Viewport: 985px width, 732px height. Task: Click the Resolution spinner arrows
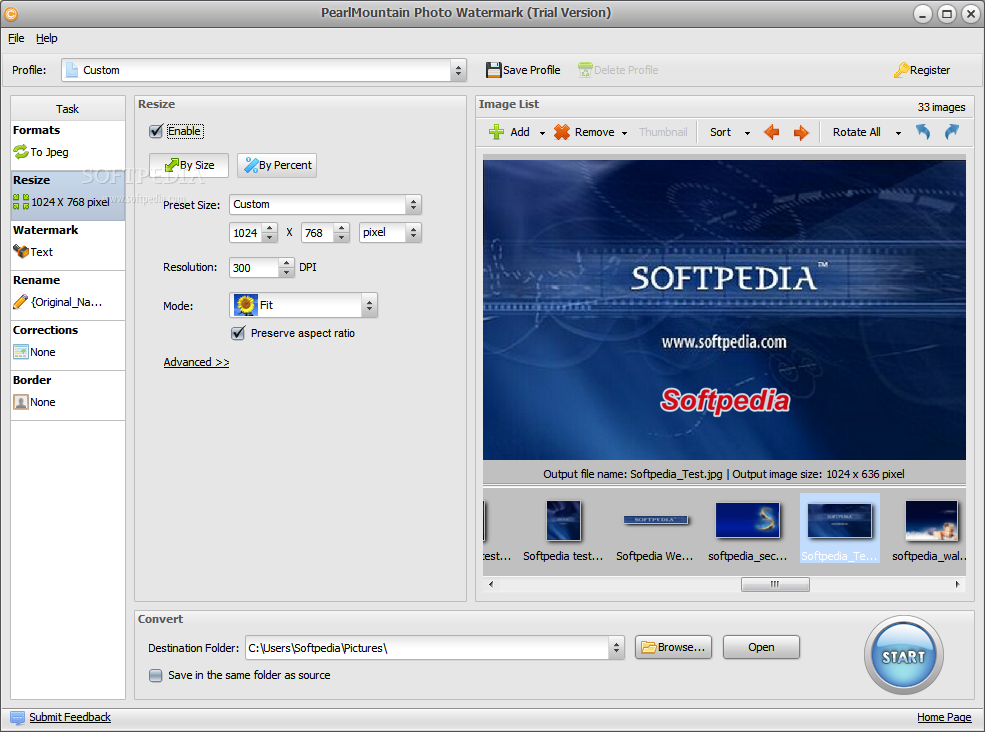pos(286,268)
